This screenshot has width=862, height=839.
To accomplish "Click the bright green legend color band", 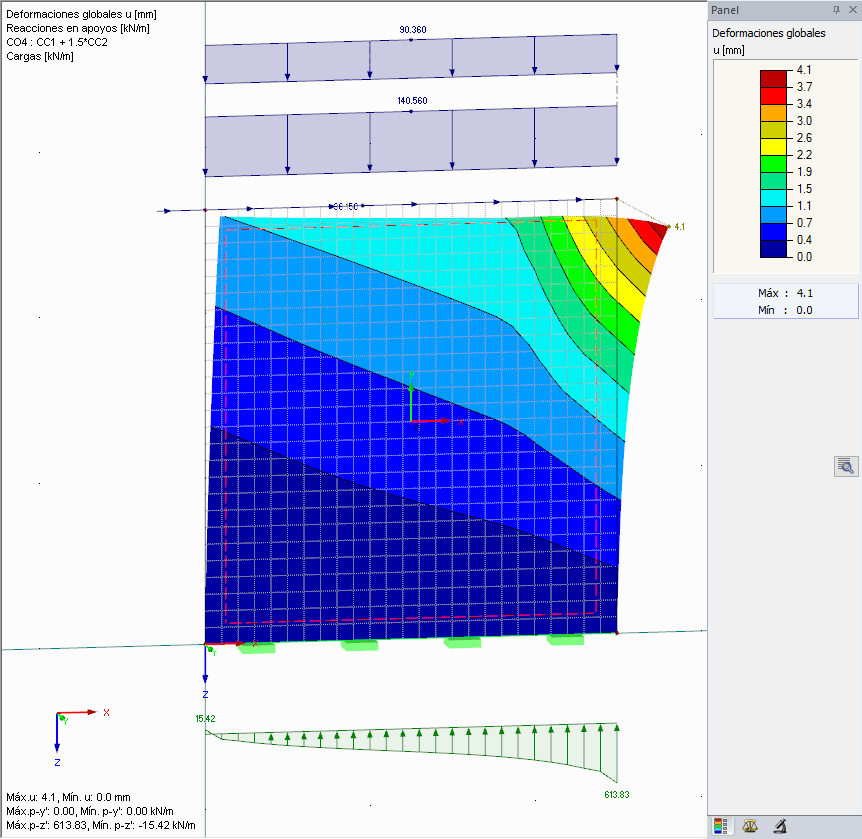I will (x=773, y=164).
